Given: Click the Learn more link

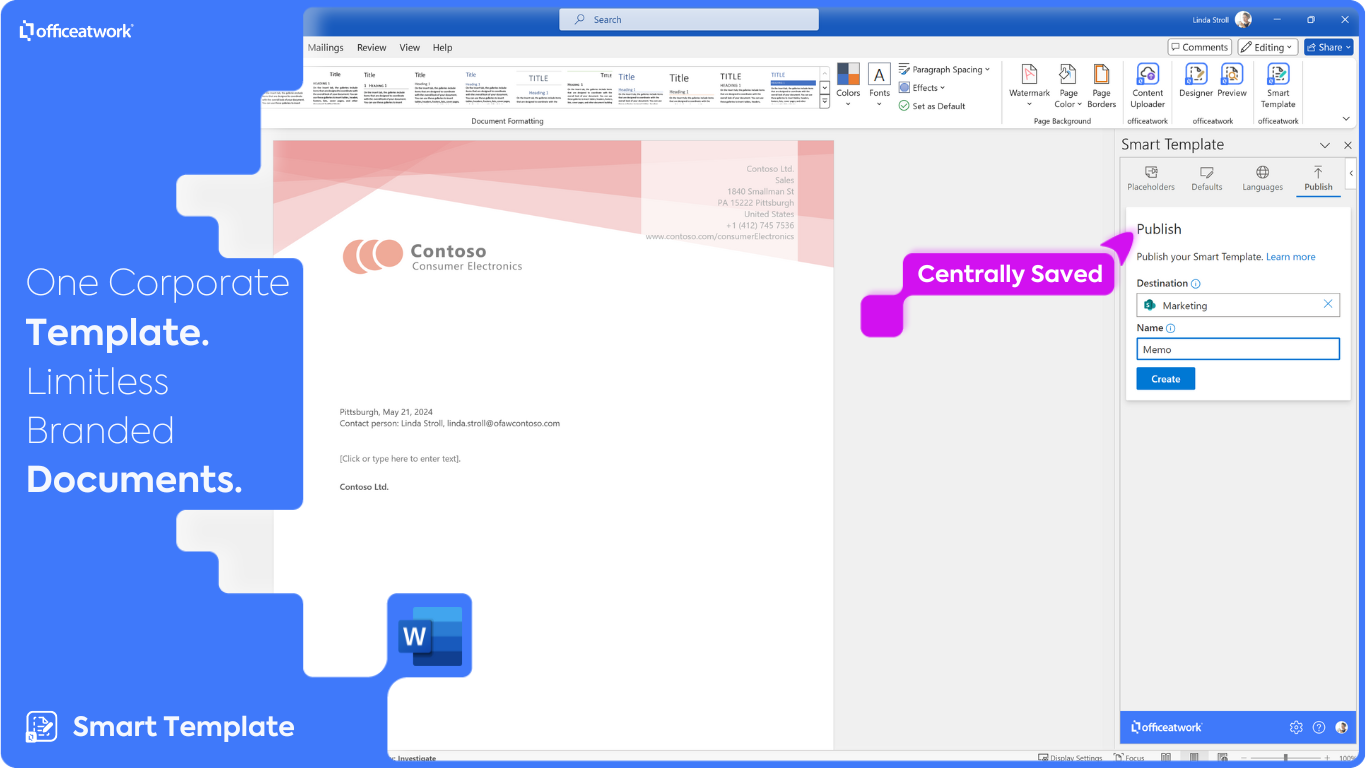Looking at the screenshot, I should pos(1291,257).
